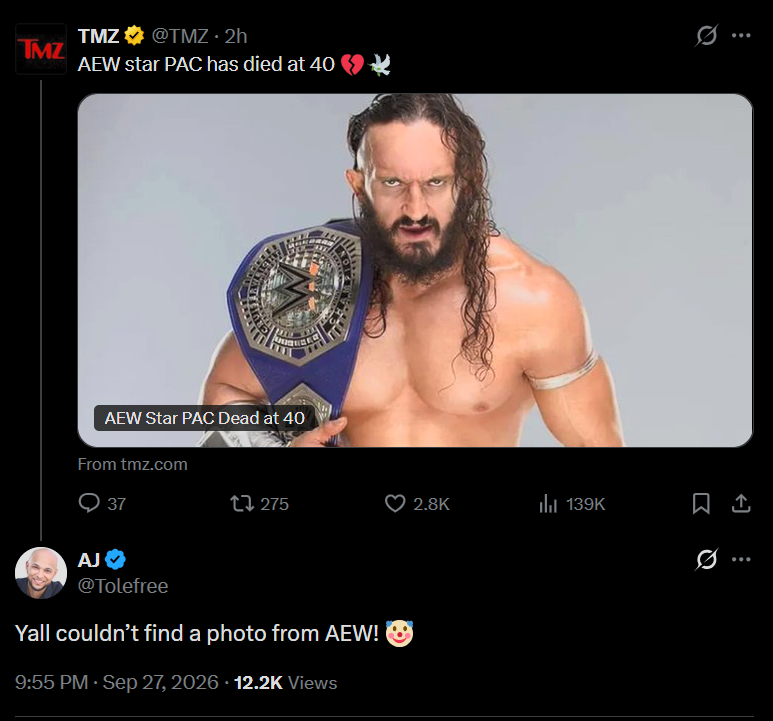Open TMZ profile avatar
773x721 pixels.
[x=41, y=49]
